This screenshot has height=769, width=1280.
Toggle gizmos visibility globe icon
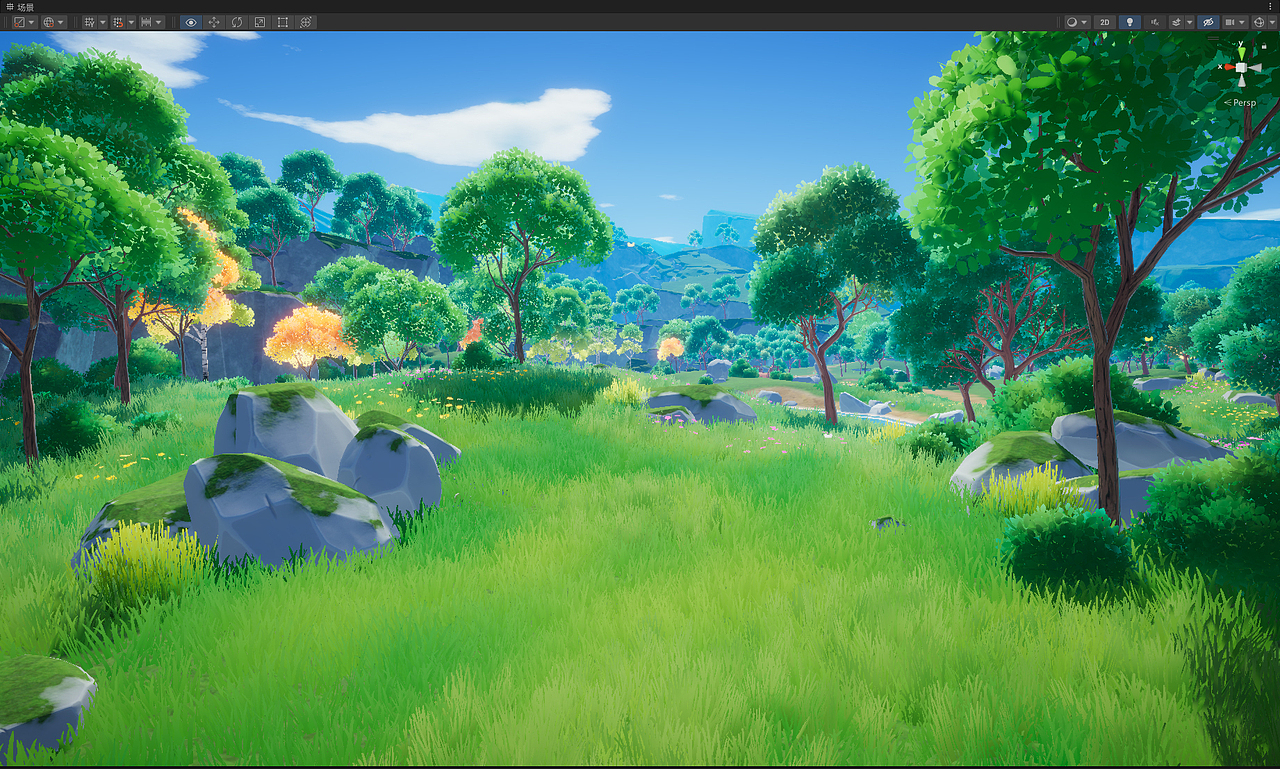1259,22
